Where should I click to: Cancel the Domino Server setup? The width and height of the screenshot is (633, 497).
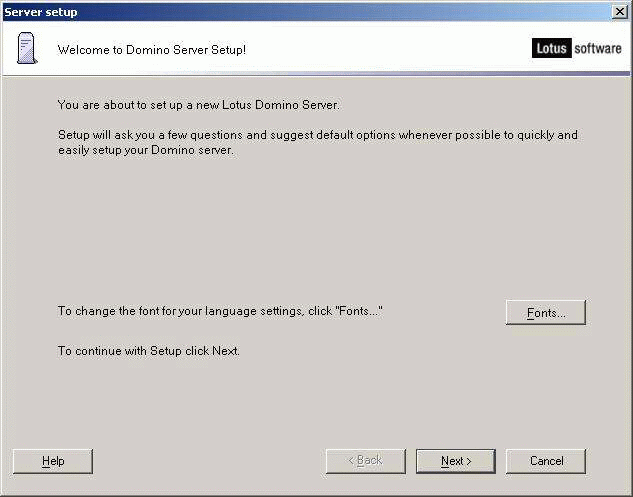pyautogui.click(x=546, y=461)
